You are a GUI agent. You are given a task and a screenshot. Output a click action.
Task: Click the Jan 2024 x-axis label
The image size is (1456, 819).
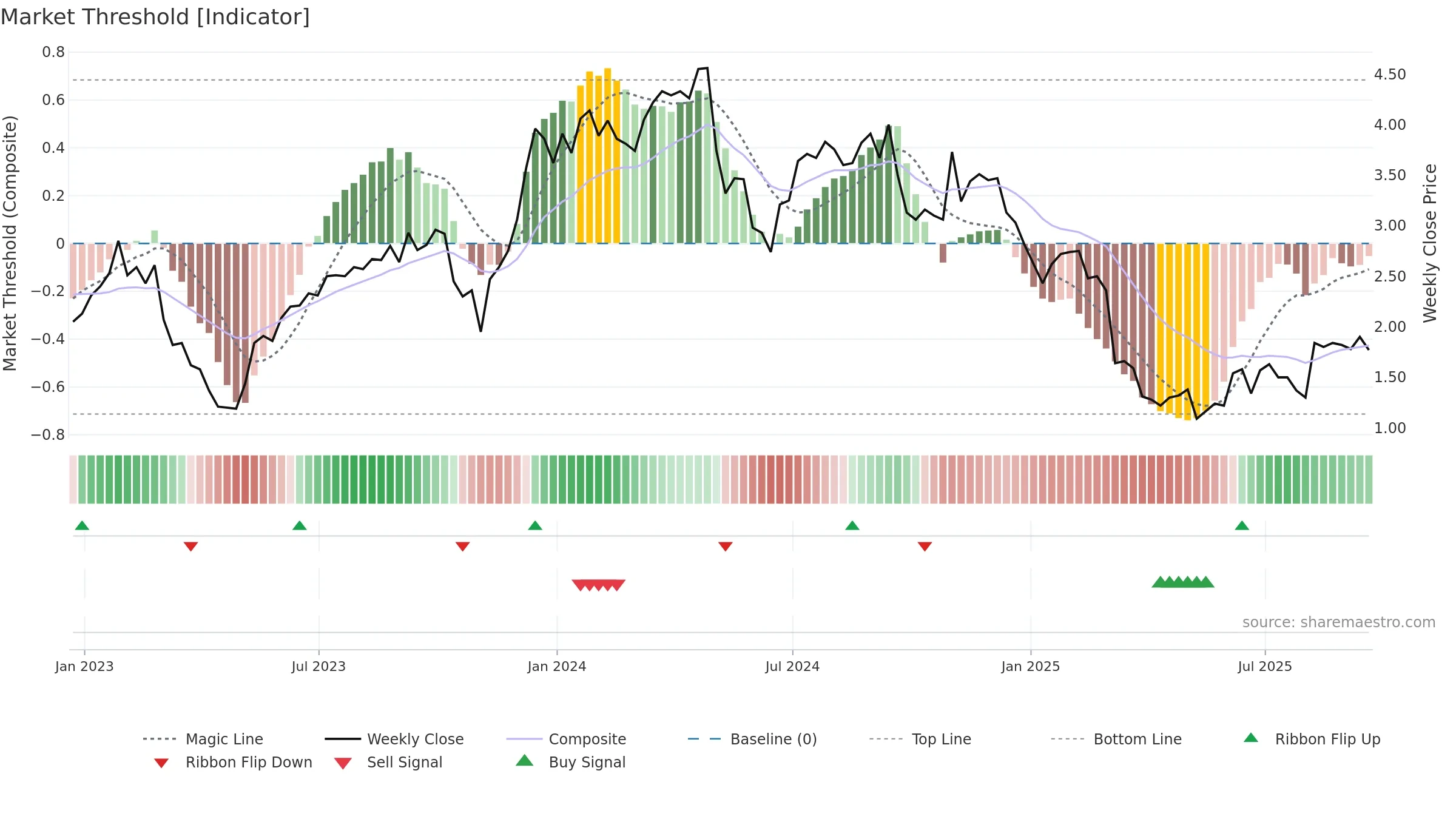(x=557, y=667)
